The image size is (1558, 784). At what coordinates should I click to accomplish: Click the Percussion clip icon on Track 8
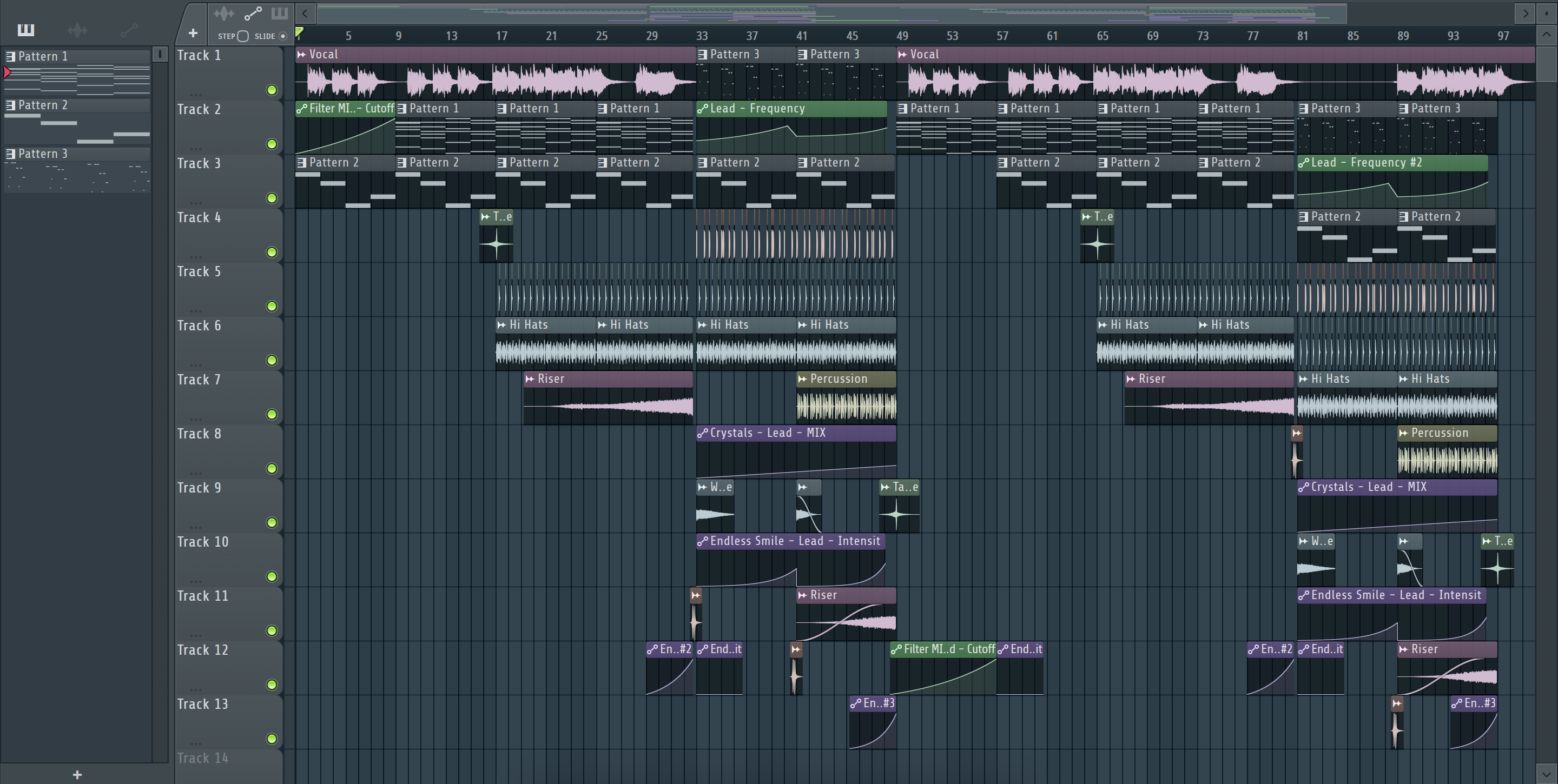(1403, 433)
